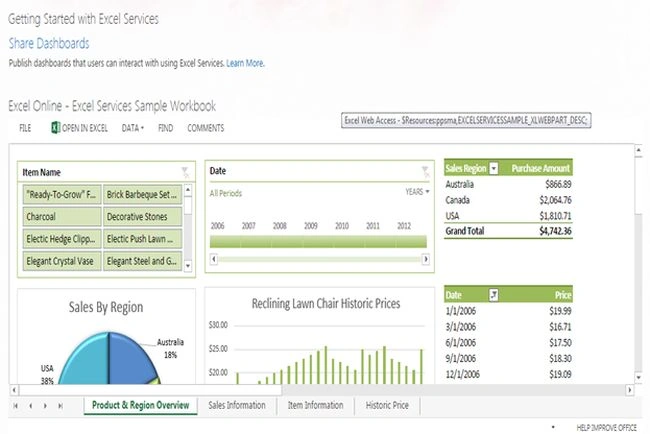Select the 6/1/2006 date cell
Image resolution: width=650 pixels, height=434 pixels.
pyautogui.click(x=461, y=343)
